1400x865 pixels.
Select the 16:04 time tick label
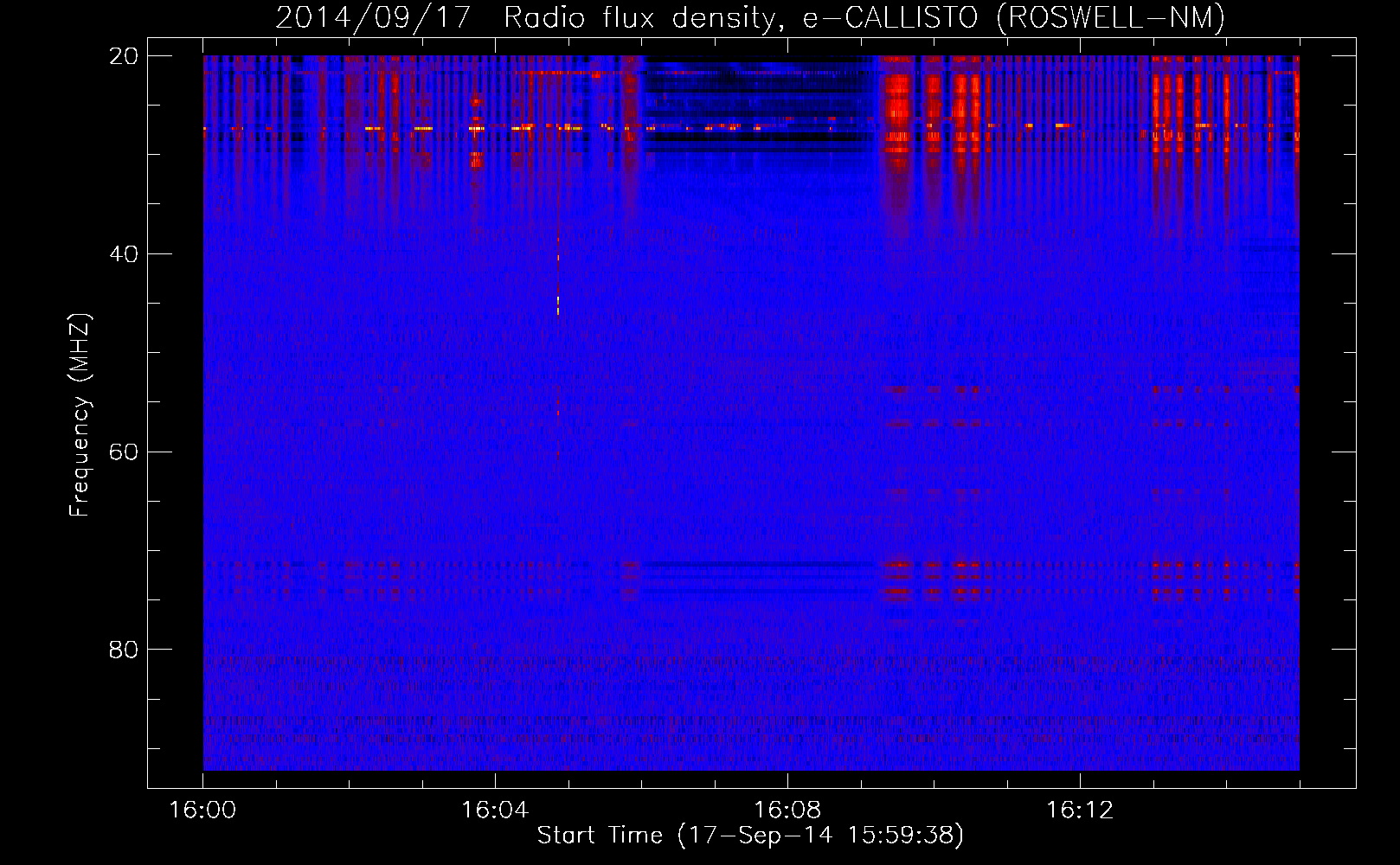(495, 810)
